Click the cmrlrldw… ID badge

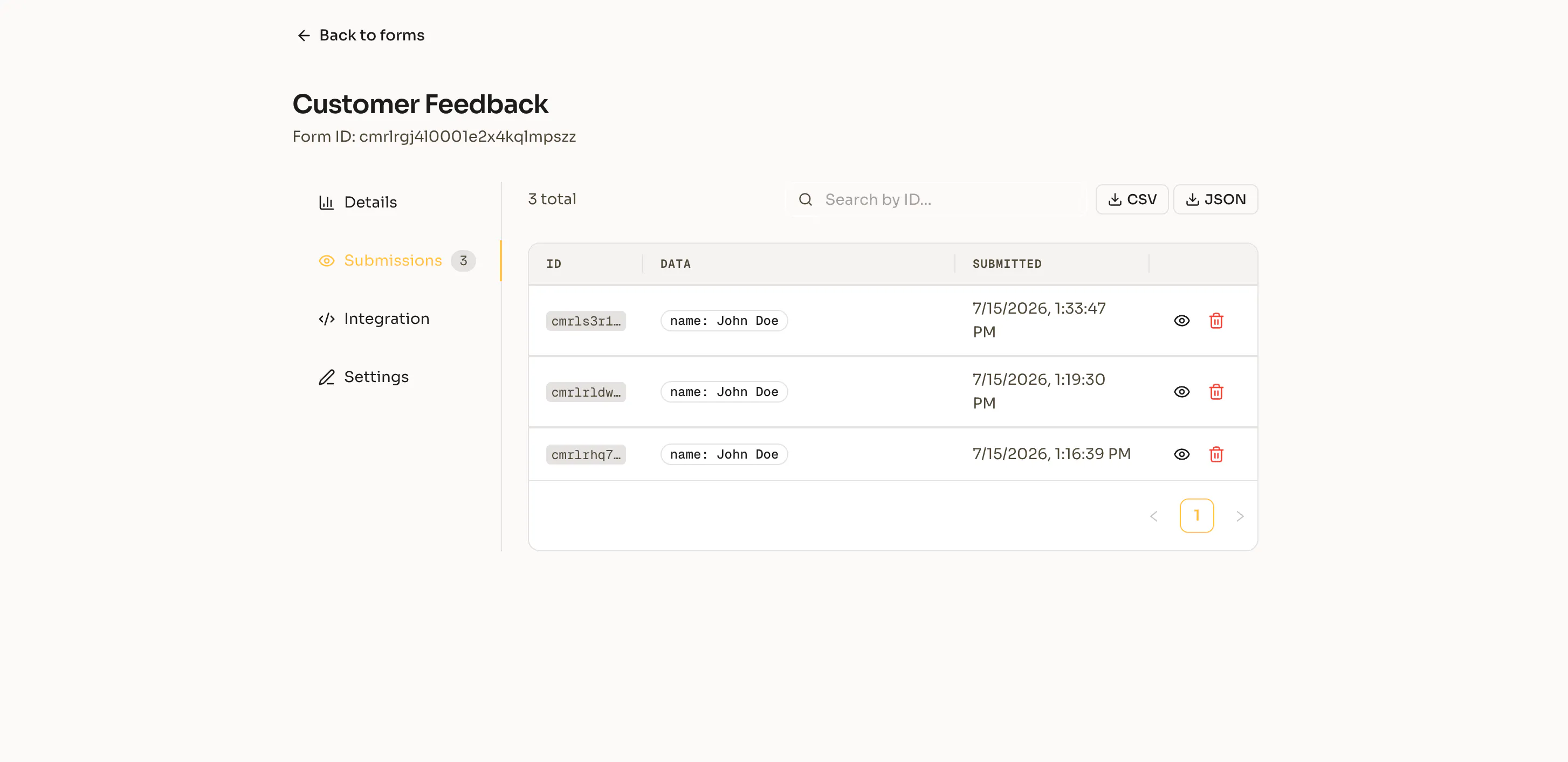coord(586,392)
